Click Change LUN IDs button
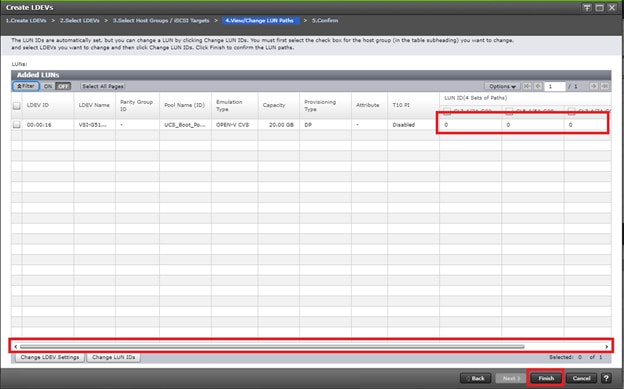624x389 pixels. 113,357
